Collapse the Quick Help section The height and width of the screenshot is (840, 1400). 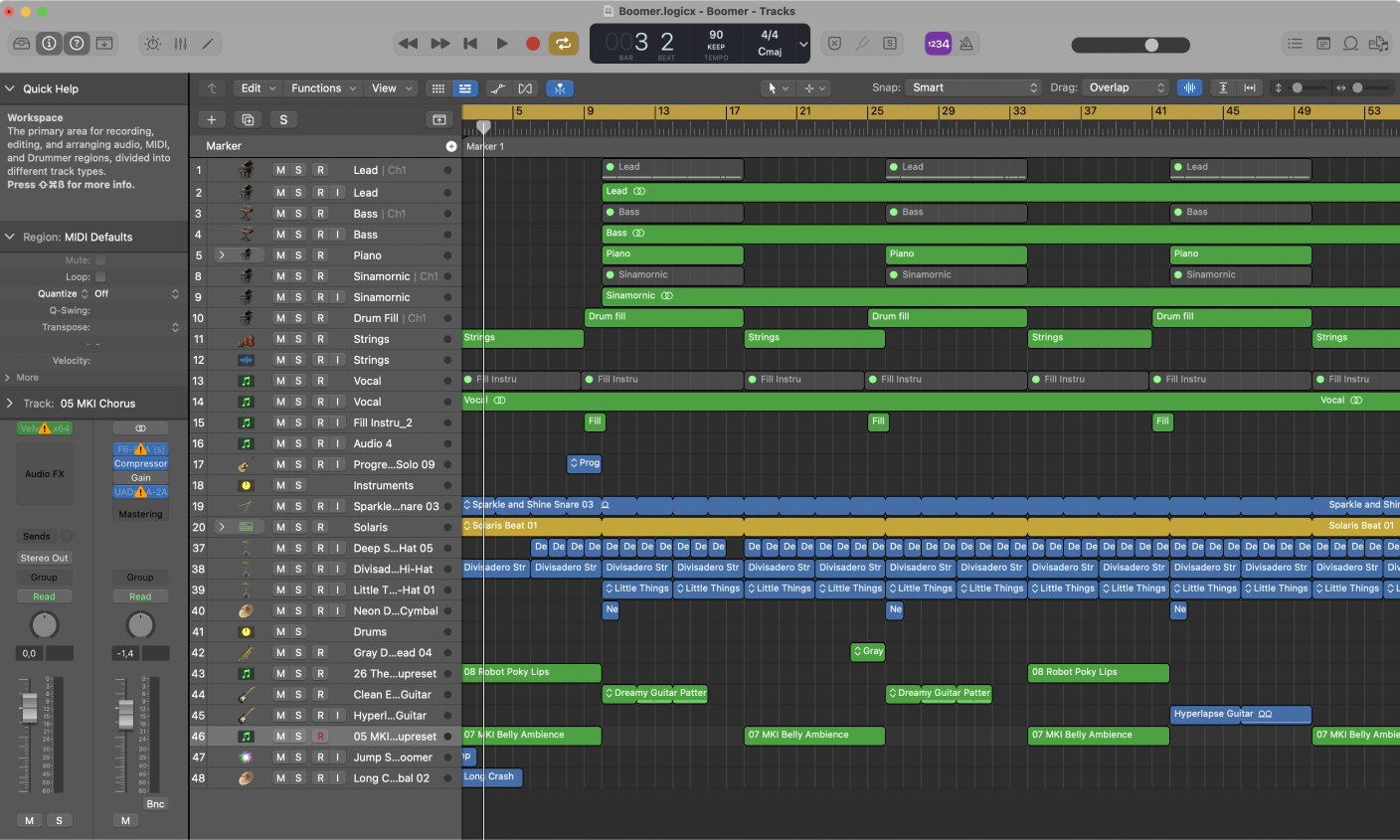click(9, 88)
